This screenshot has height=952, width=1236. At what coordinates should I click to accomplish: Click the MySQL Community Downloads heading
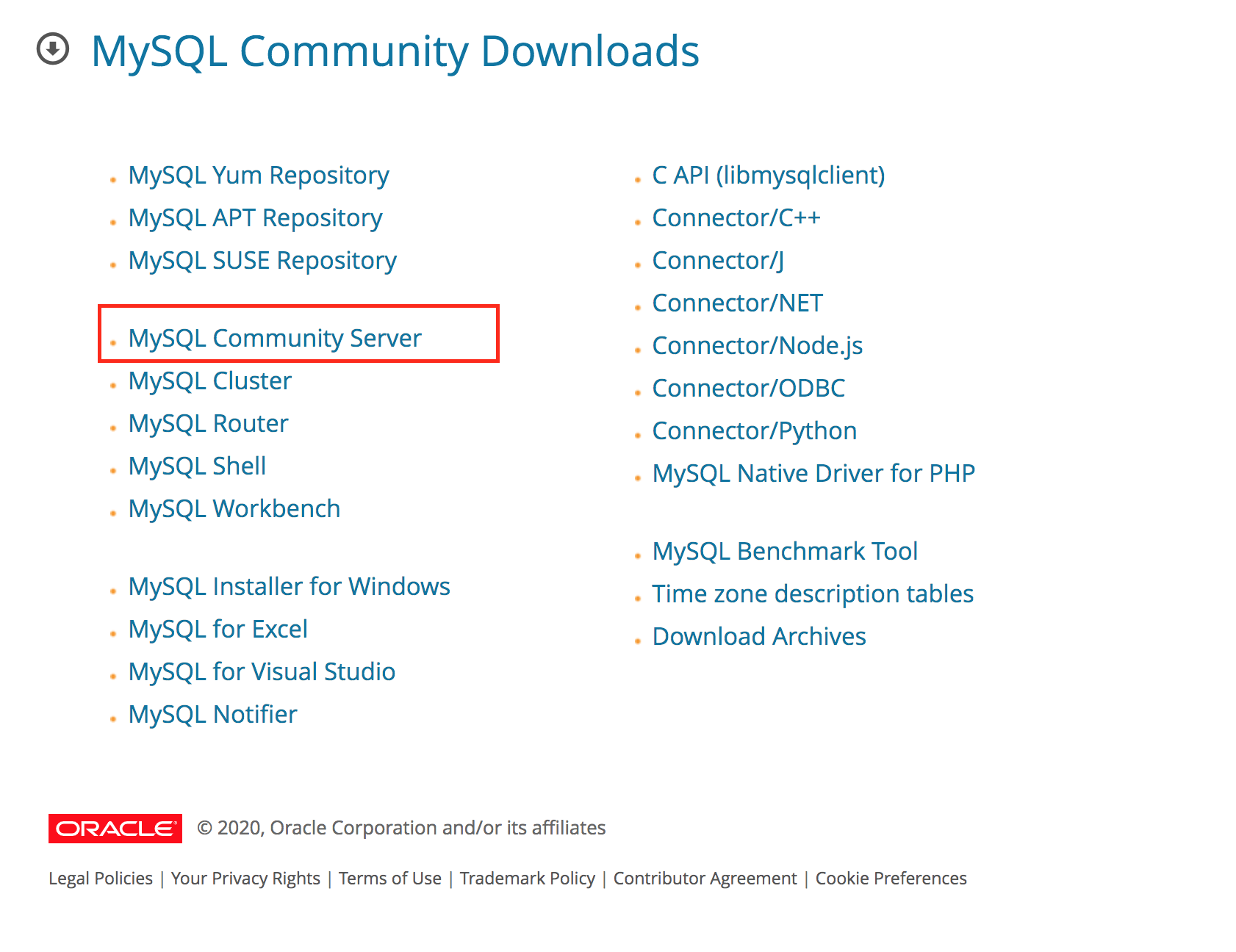395,51
